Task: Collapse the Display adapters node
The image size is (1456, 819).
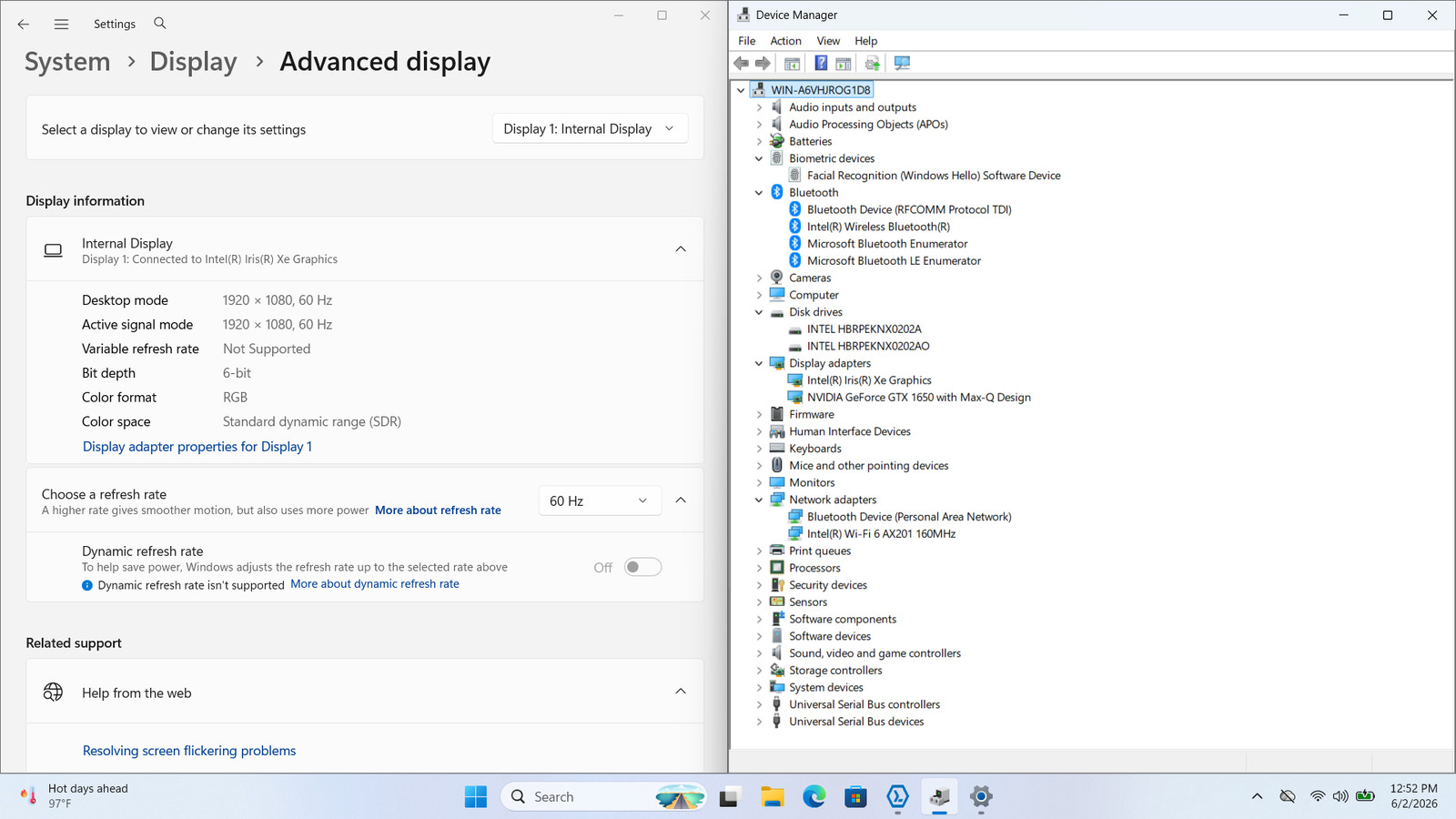Action: 759,363
